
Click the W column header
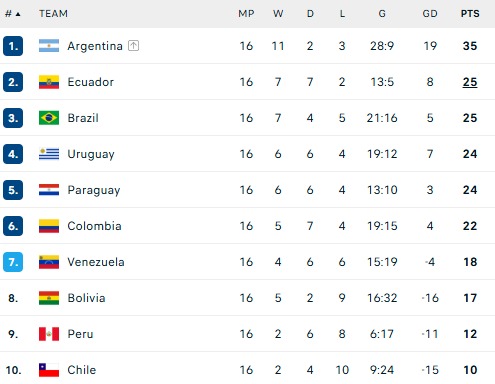278,14
